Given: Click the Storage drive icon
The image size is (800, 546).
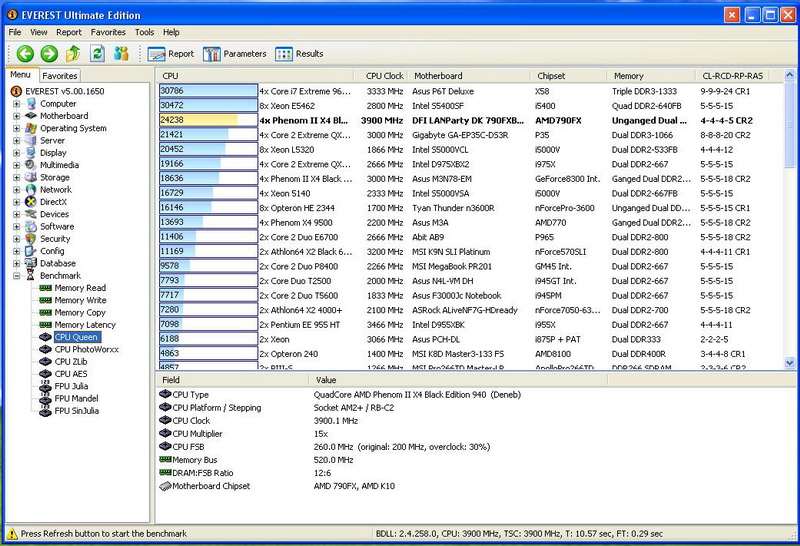Looking at the screenshot, I should 31,177.
